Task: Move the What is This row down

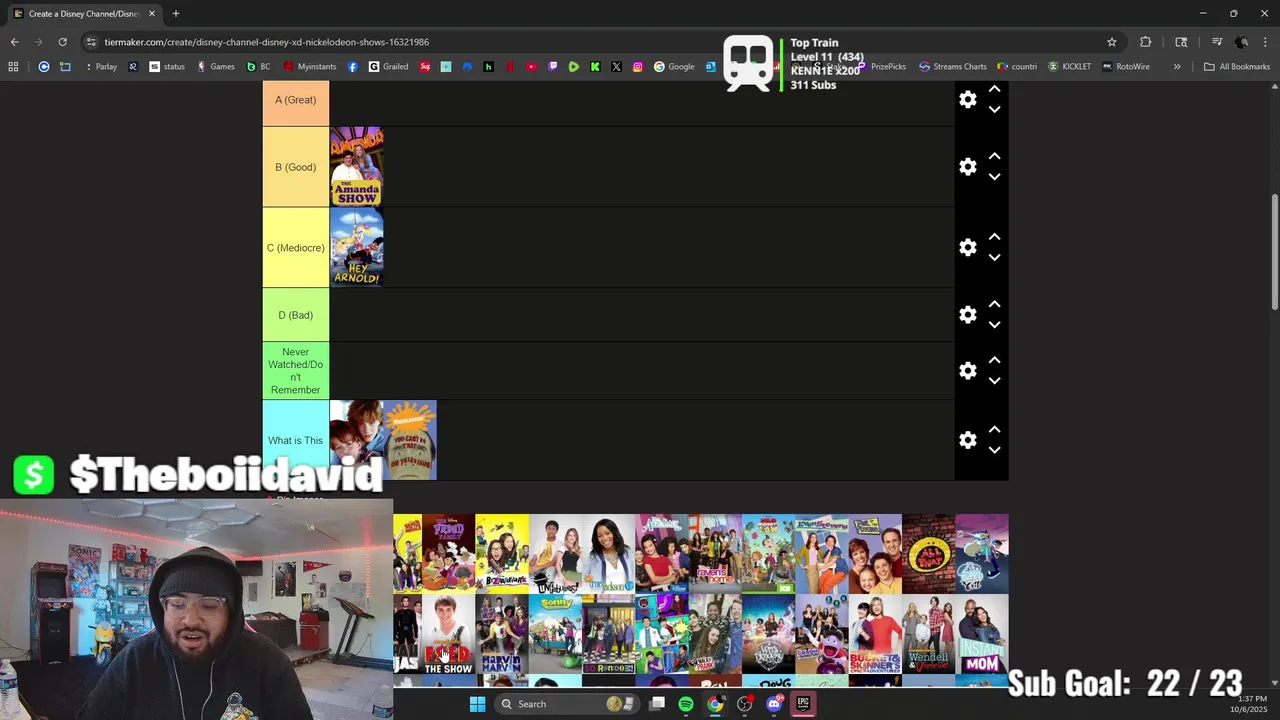Action: (x=994, y=450)
